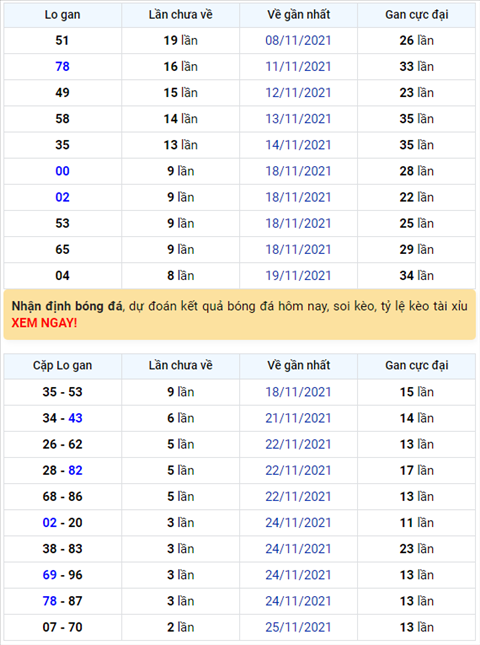The width and height of the screenshot is (480, 645).
Task: Select '17 lần' value for pair 28 - 82
Action: tap(417, 471)
